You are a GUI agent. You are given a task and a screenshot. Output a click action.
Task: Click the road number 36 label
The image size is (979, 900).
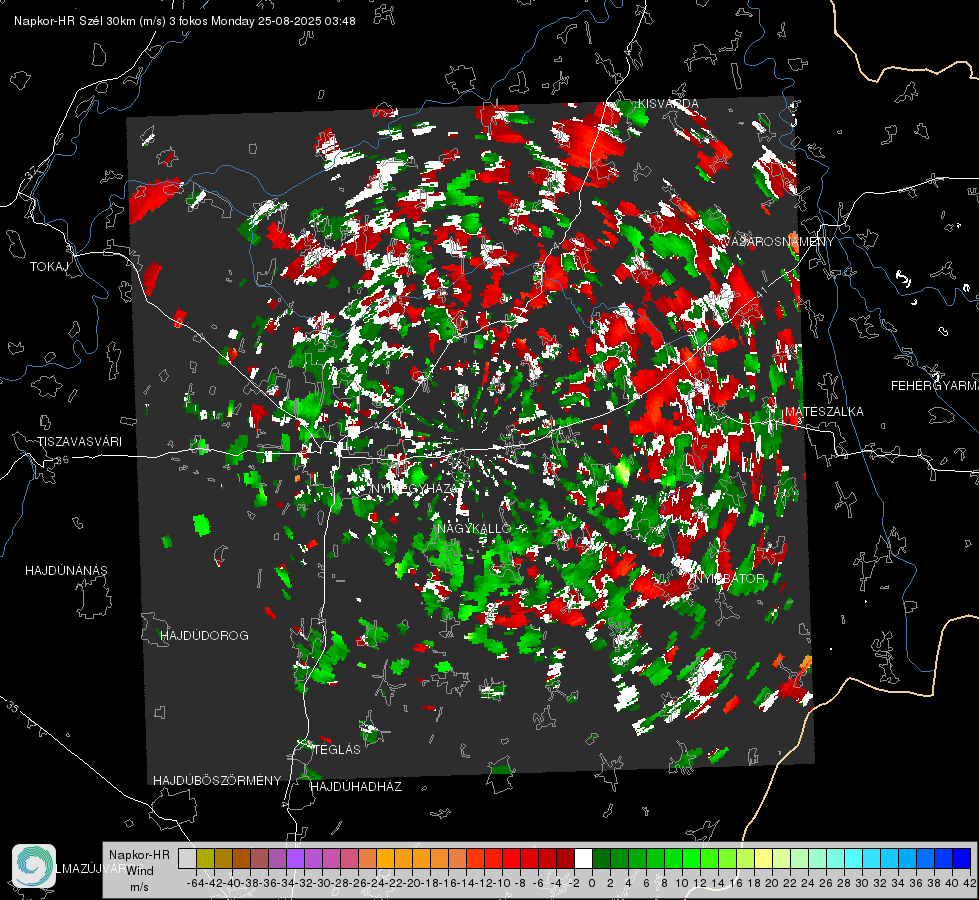pyautogui.click(x=62, y=460)
